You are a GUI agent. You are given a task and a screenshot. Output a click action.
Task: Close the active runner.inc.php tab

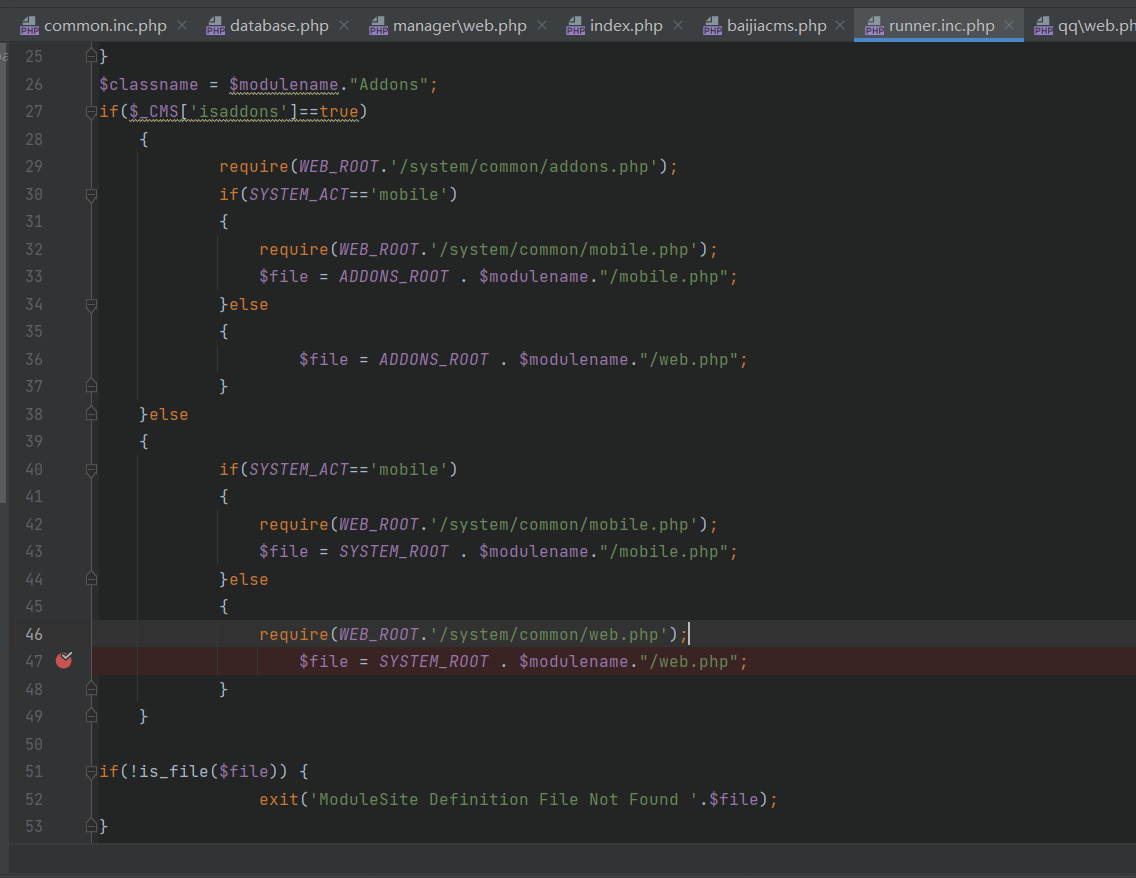1009,26
